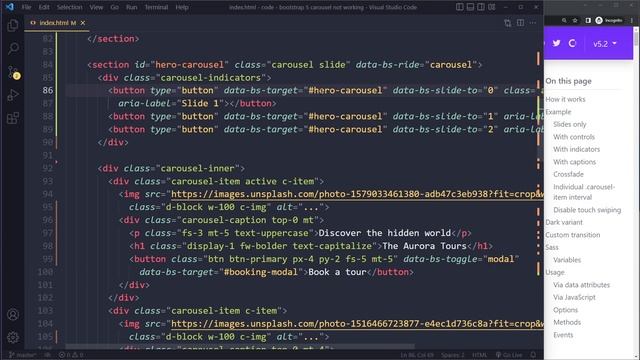The height and width of the screenshot is (360, 640).
Task: Go to 'Custom transition' link
Action: [573, 235]
